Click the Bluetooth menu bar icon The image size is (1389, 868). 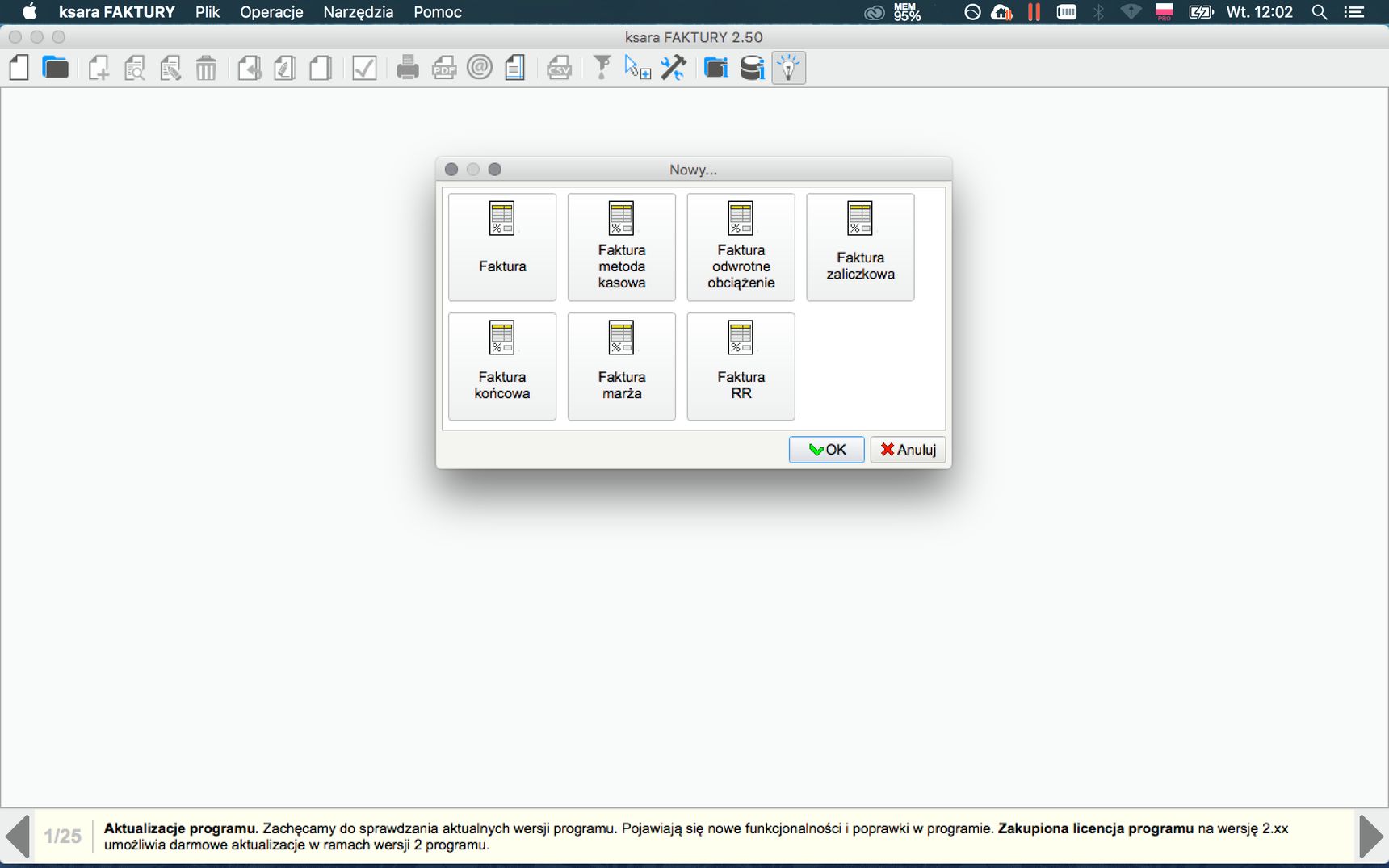click(1098, 12)
